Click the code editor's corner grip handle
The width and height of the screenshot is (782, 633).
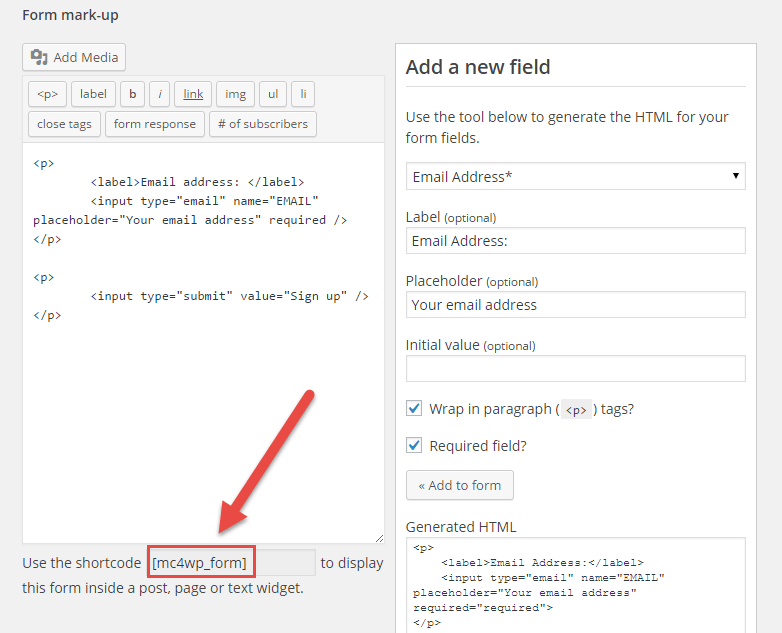[x=380, y=538]
